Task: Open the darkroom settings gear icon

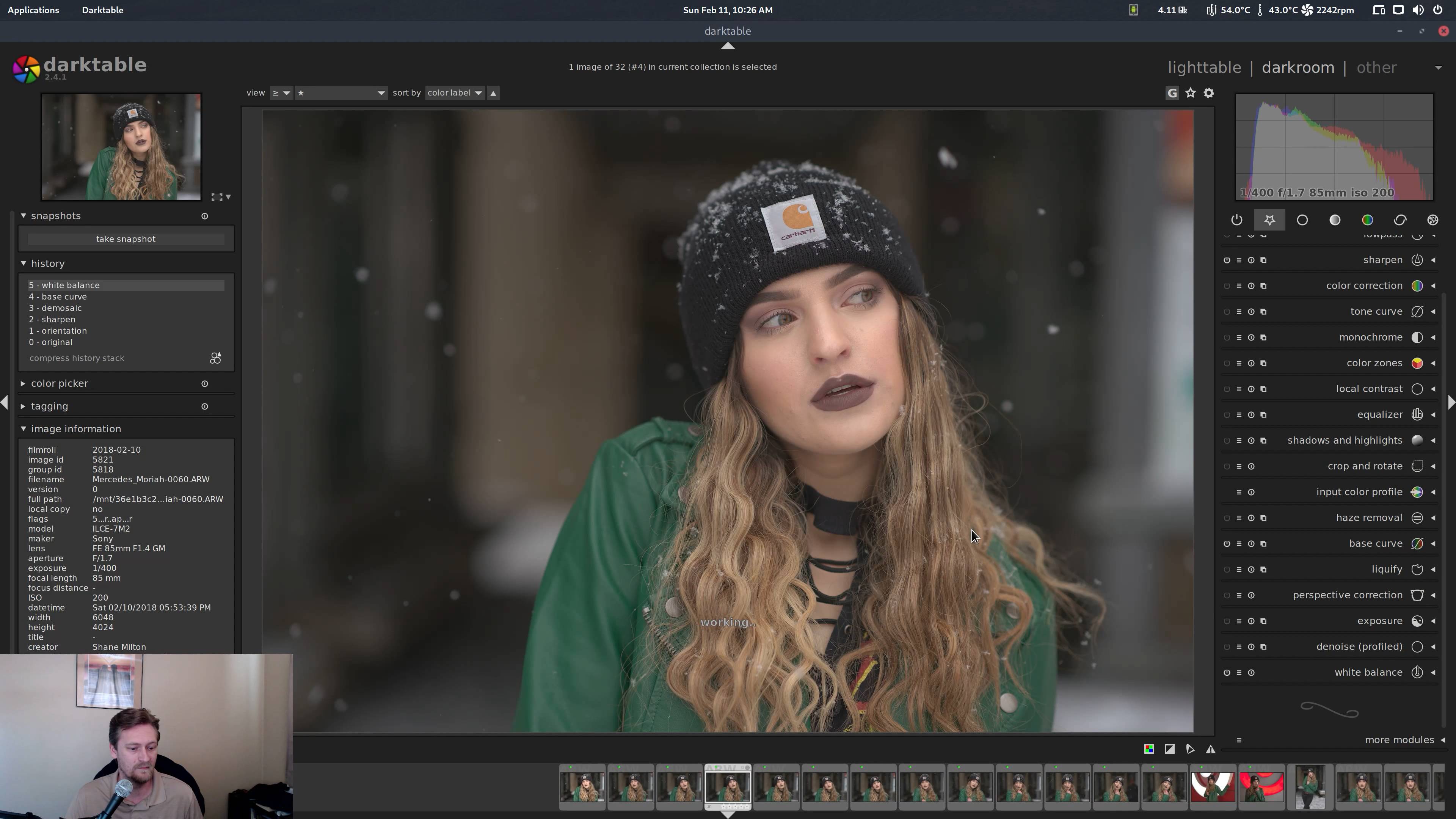Action: (1208, 93)
